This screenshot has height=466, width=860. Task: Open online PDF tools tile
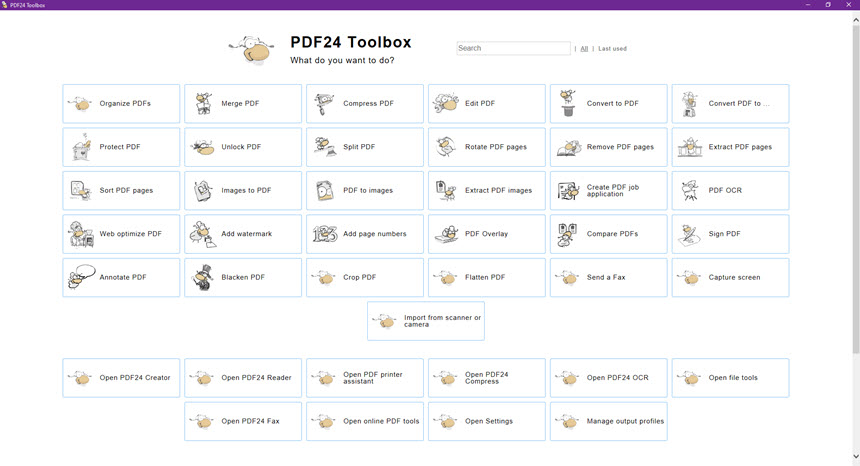coord(365,421)
